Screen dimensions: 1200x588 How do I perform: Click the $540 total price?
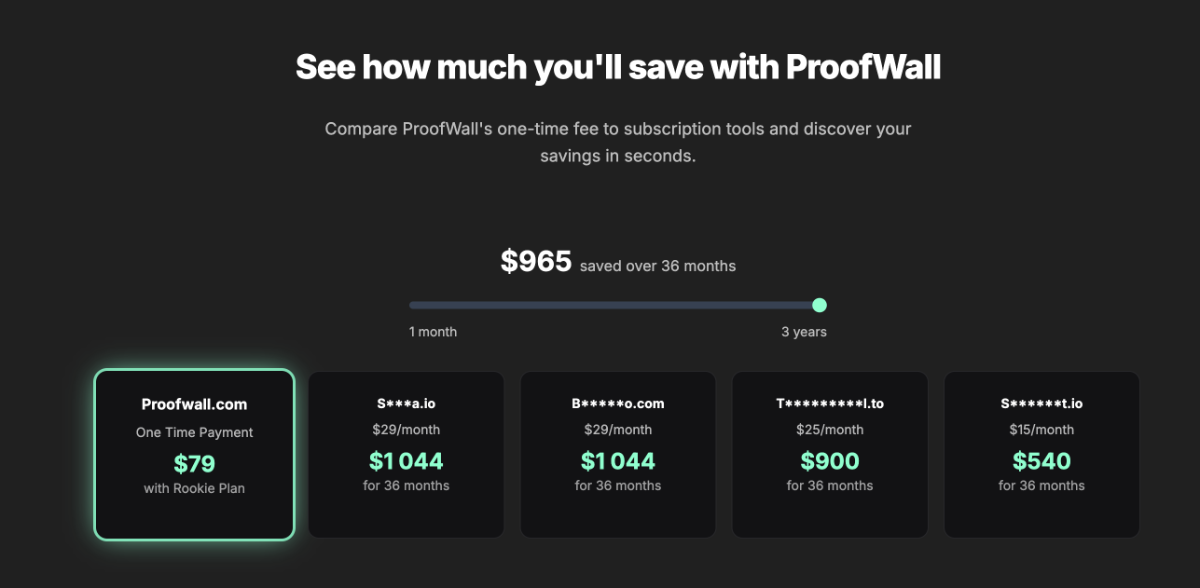pyautogui.click(x=1042, y=461)
